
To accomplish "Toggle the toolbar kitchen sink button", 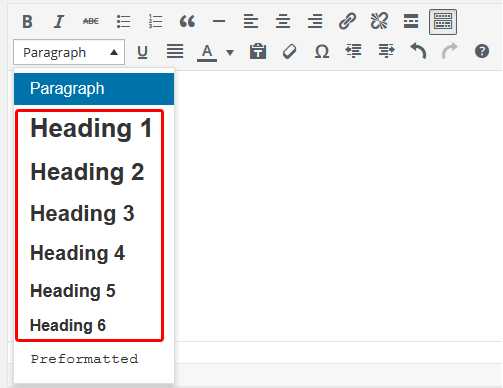I will pos(443,22).
